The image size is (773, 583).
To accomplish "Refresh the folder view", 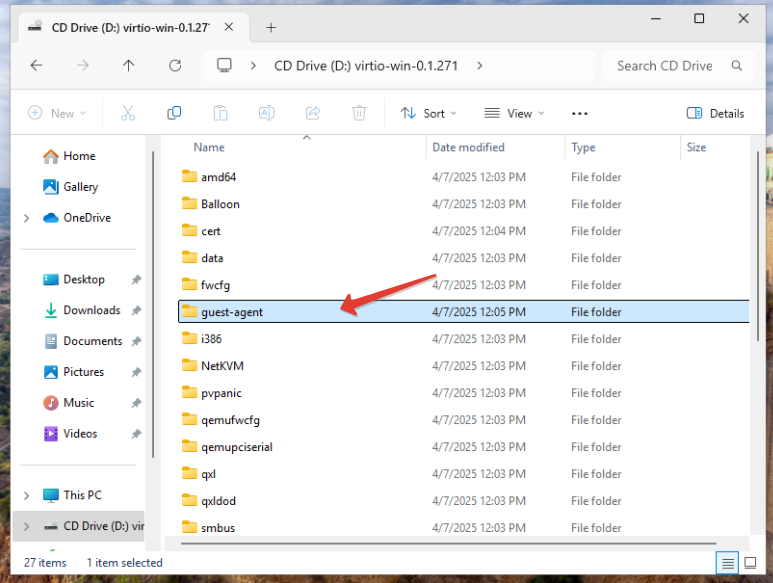I will pyautogui.click(x=175, y=66).
